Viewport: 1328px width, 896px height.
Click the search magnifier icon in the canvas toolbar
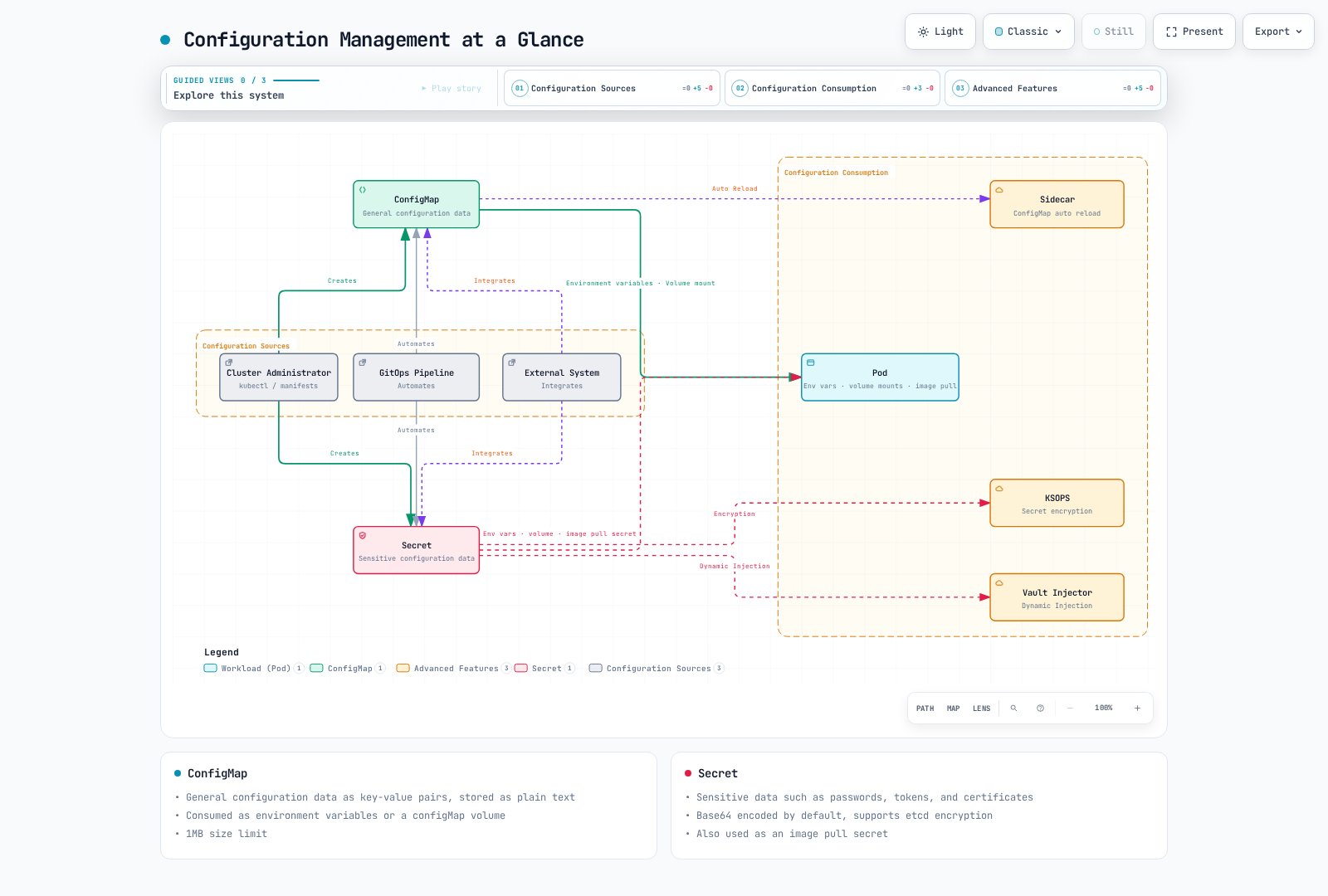(1013, 709)
